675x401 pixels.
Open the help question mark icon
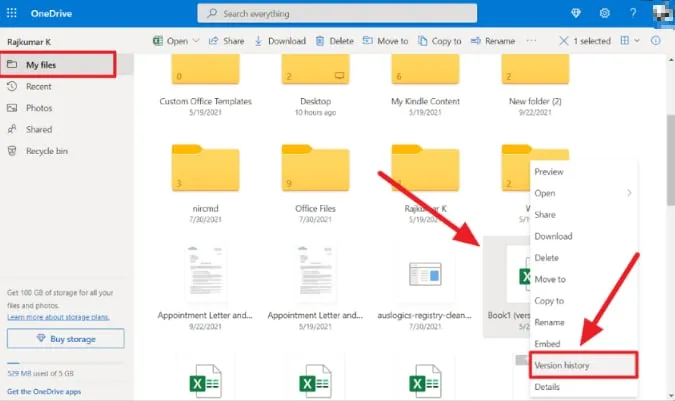point(633,13)
